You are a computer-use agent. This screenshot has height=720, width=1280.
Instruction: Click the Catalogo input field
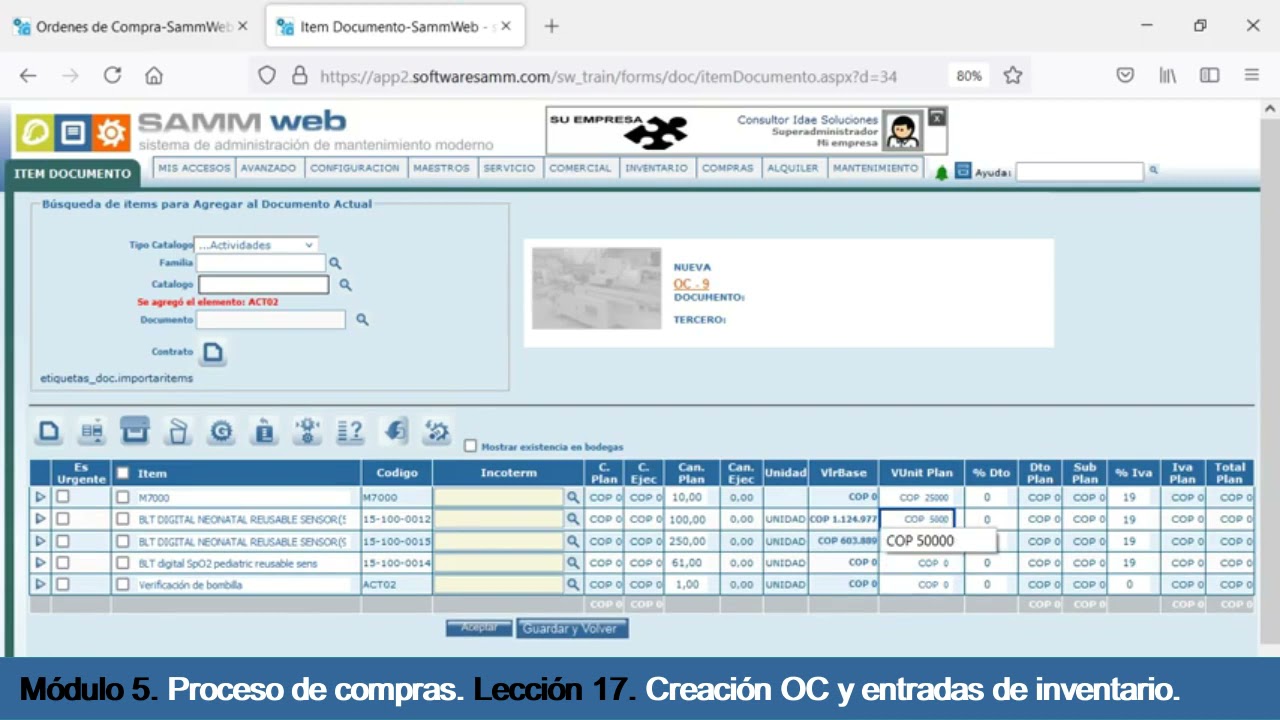(263, 285)
